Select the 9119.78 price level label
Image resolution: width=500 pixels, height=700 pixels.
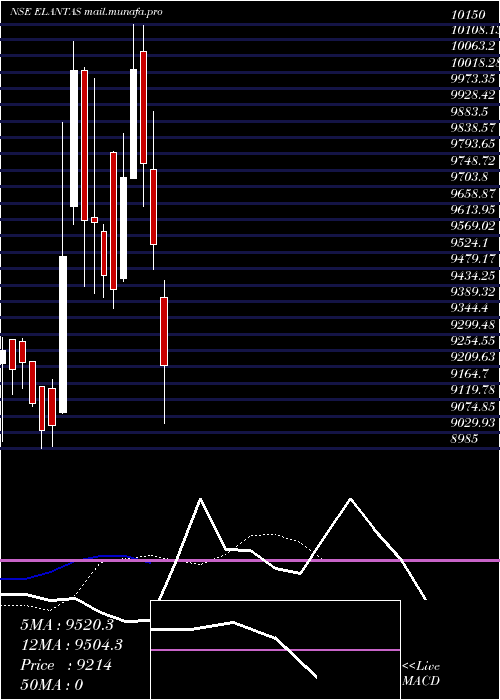tap(473, 390)
